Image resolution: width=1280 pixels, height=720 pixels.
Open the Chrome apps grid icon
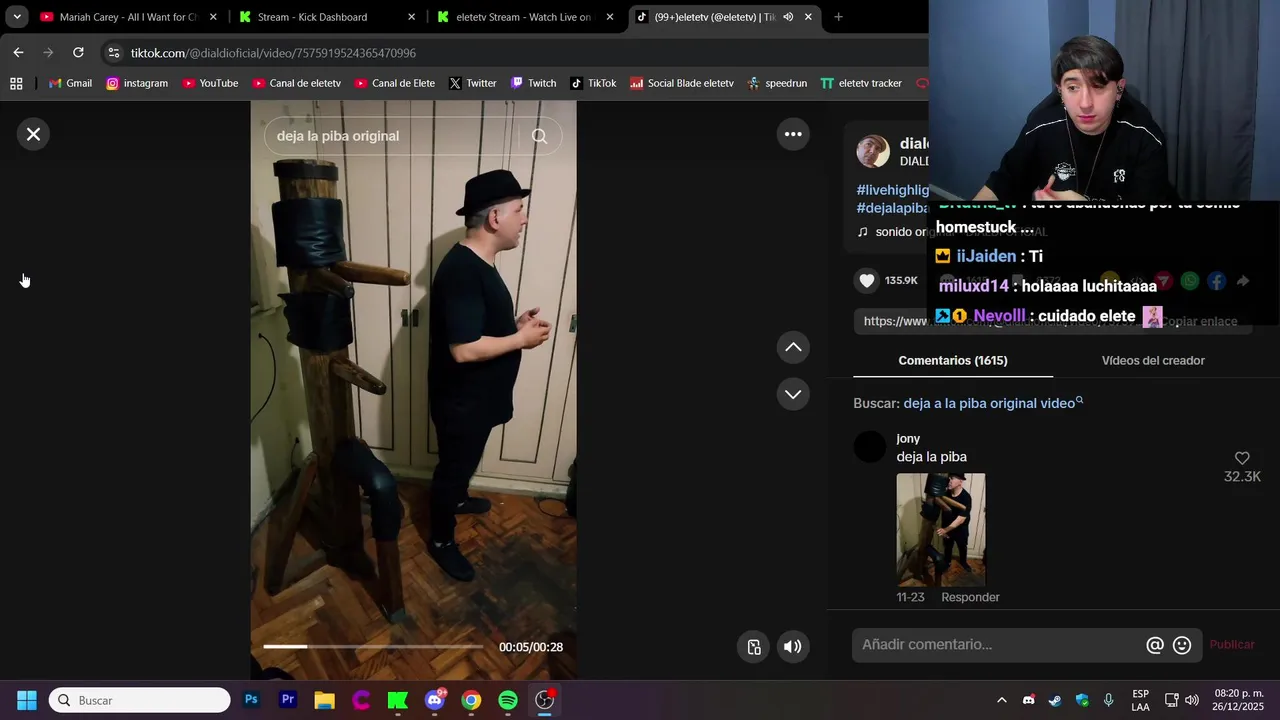[16, 83]
